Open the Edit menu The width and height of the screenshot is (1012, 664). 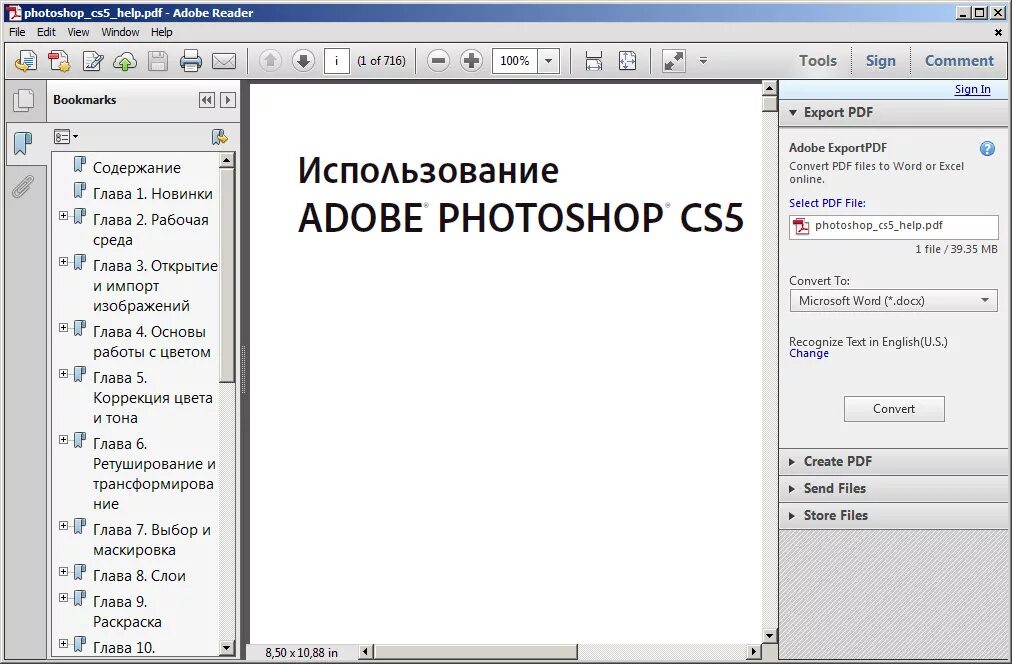click(x=46, y=32)
